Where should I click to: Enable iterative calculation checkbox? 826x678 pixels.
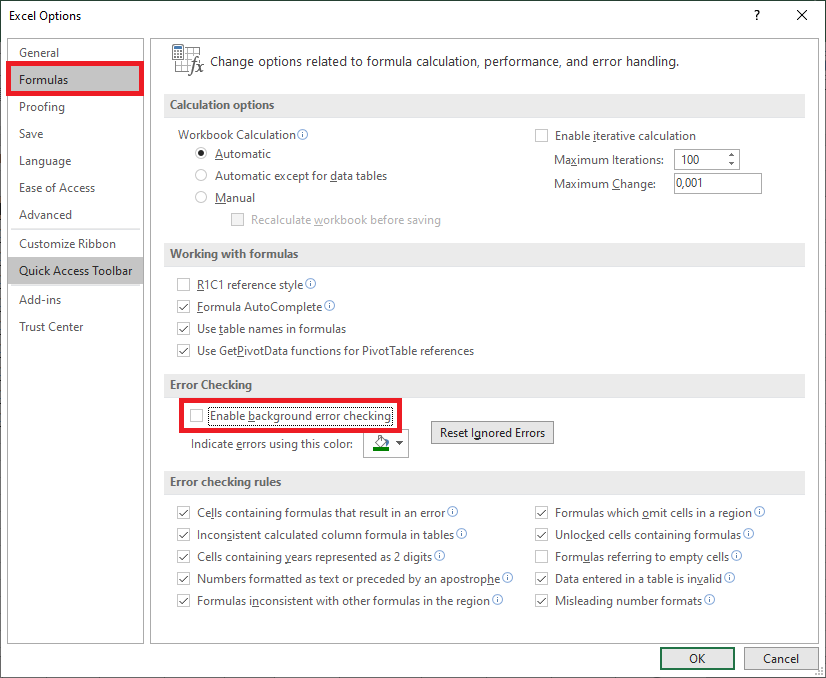(x=542, y=135)
